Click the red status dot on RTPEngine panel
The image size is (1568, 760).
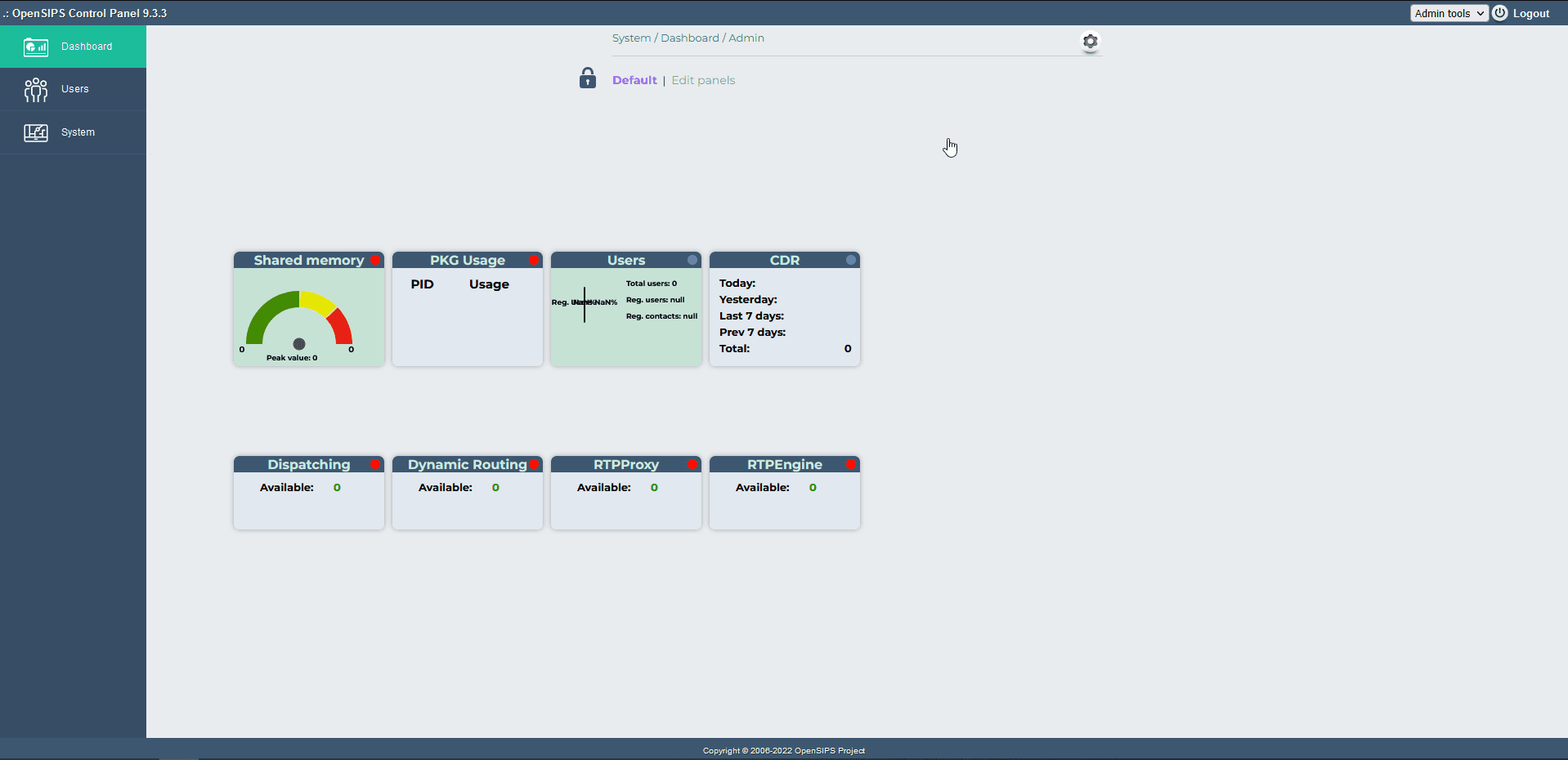[x=851, y=464]
